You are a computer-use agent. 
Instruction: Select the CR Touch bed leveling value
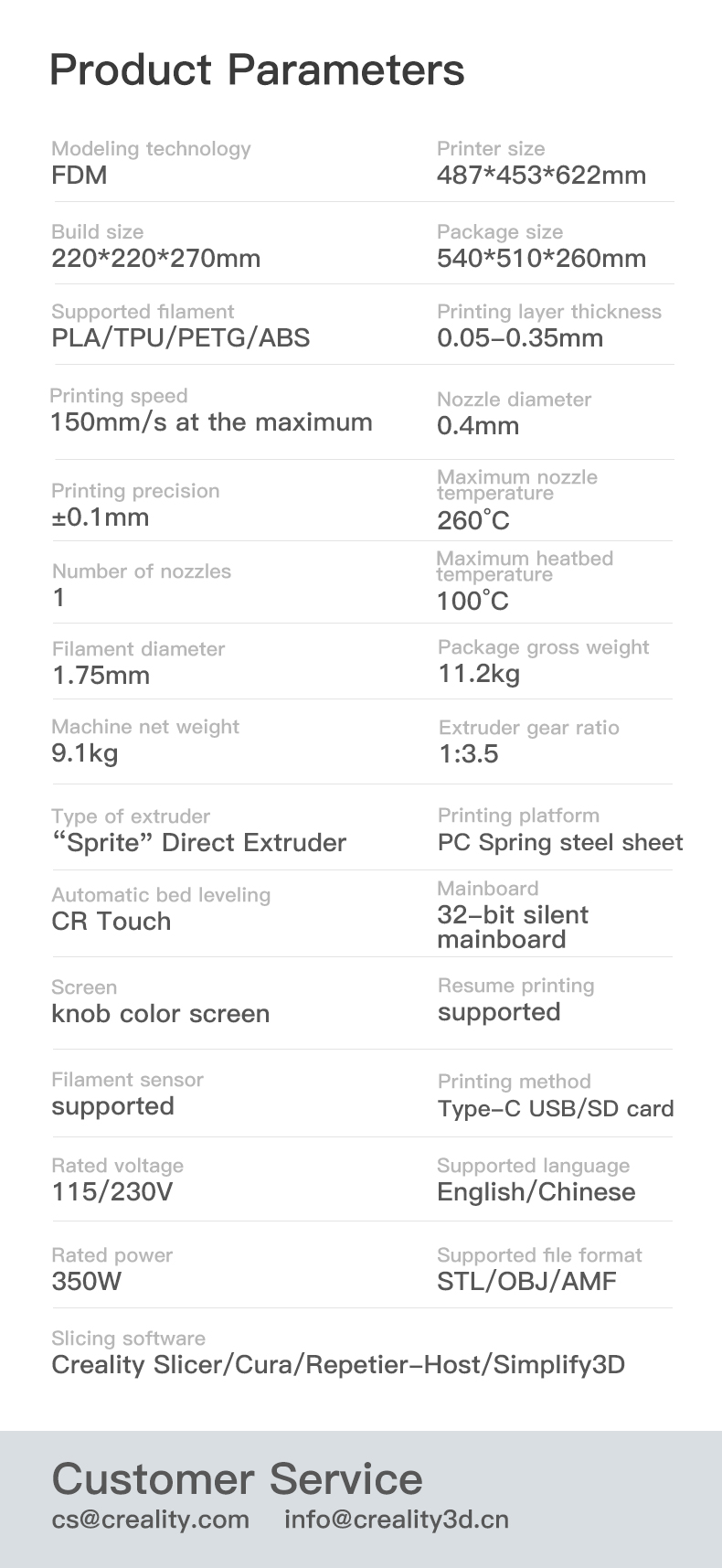[111, 922]
